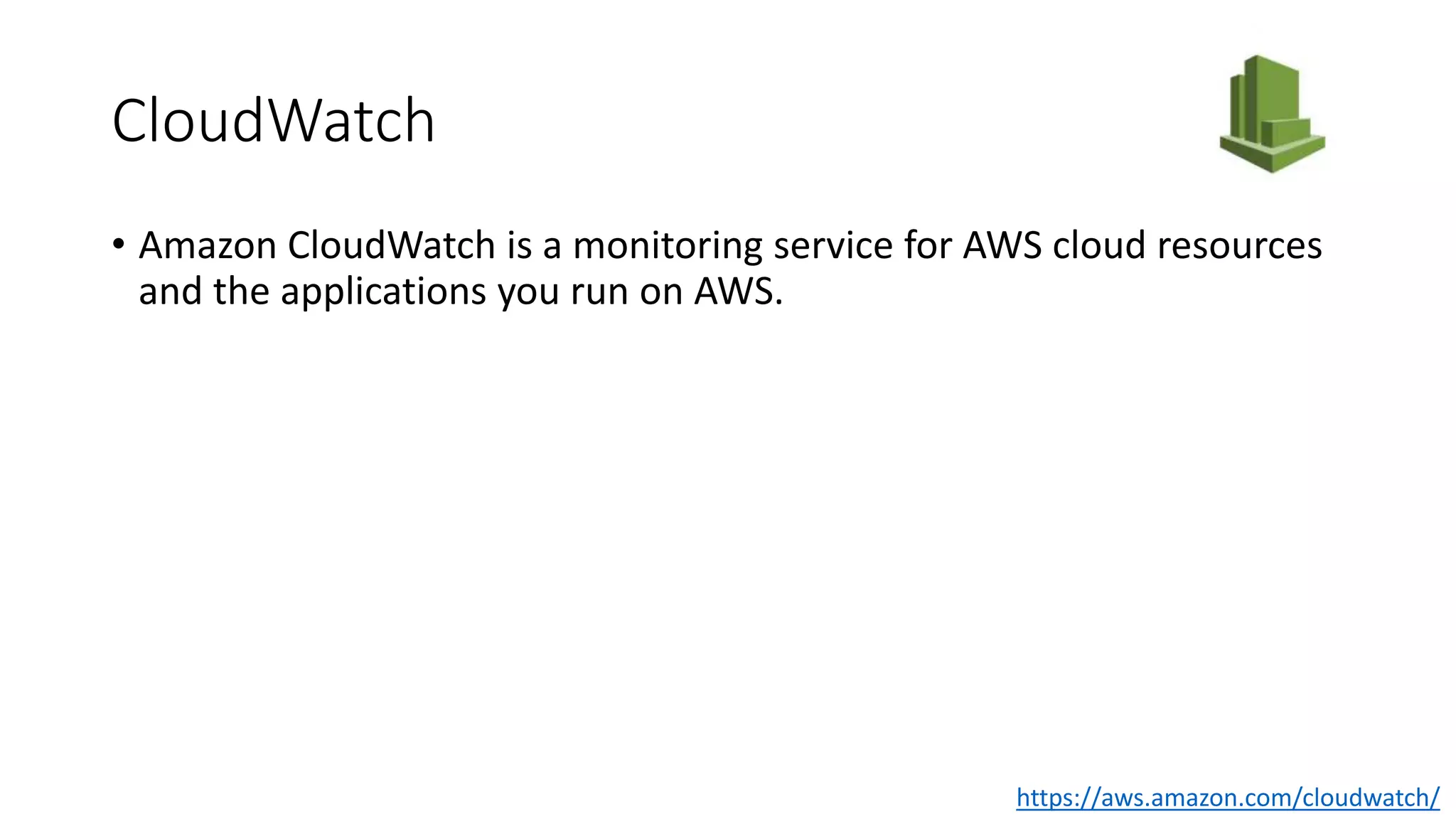
Task: Click AWS before the word cloud
Action: pos(1002,246)
